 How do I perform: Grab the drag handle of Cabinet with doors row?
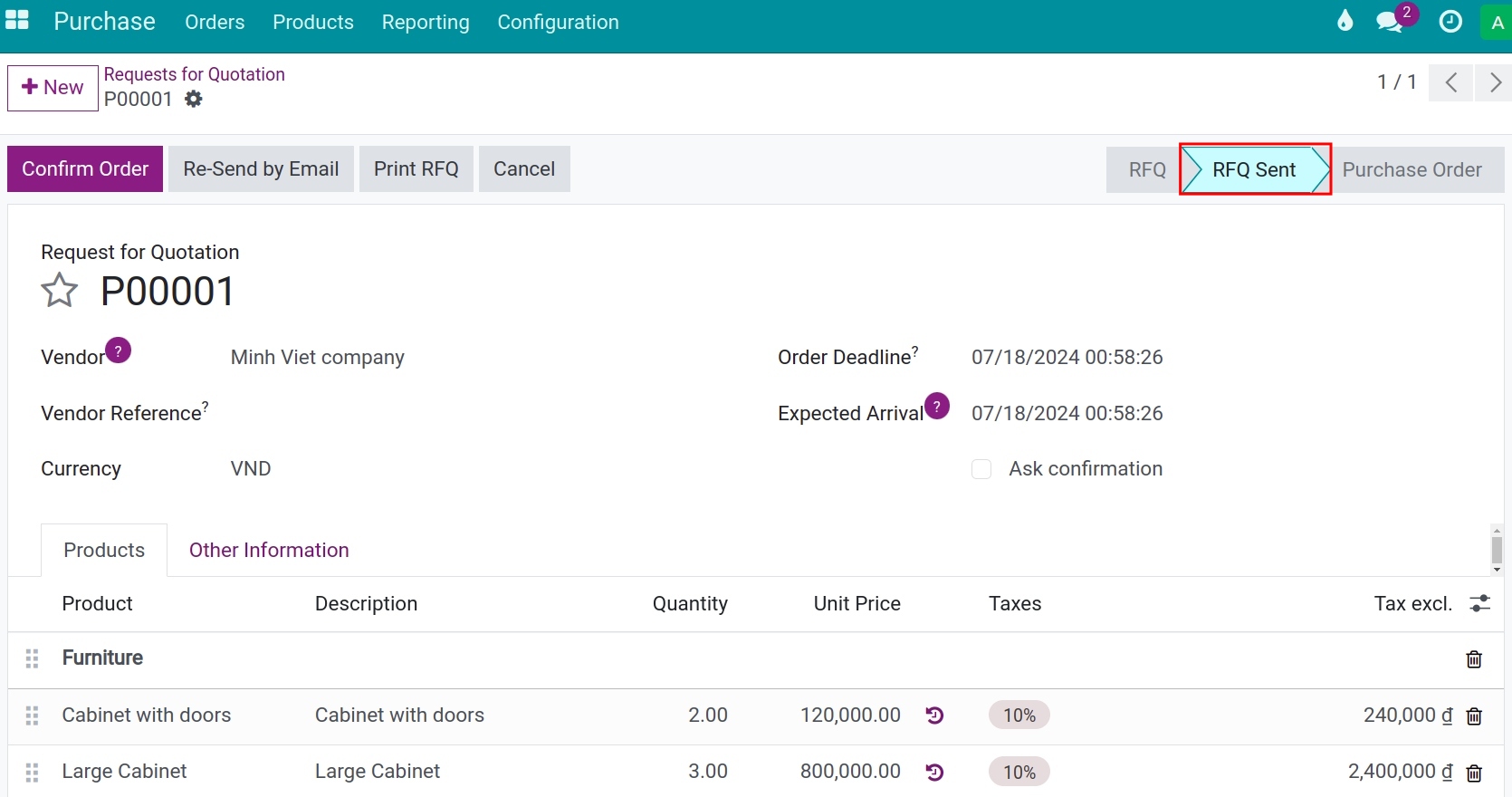tap(32, 715)
